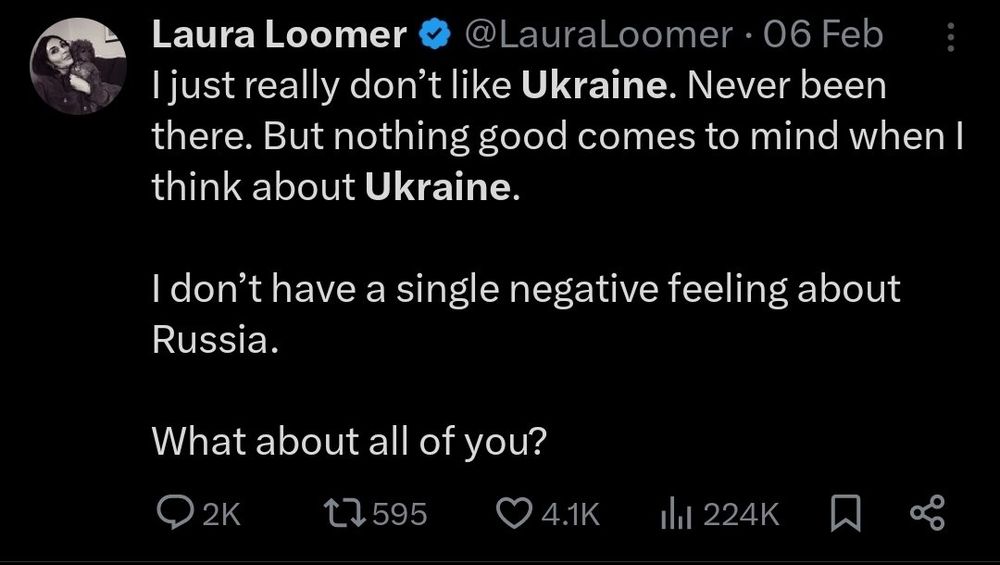Click the Laura Loomer display name

277,36
